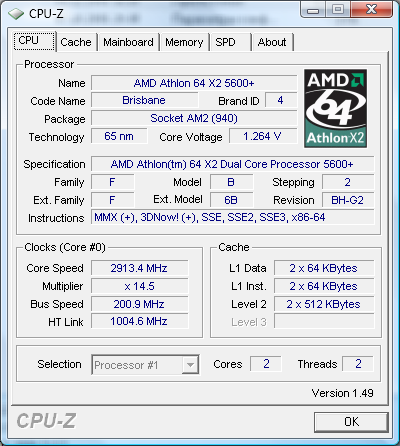
Task: Click the Multiplier value x 14.5
Action: (x=139, y=286)
